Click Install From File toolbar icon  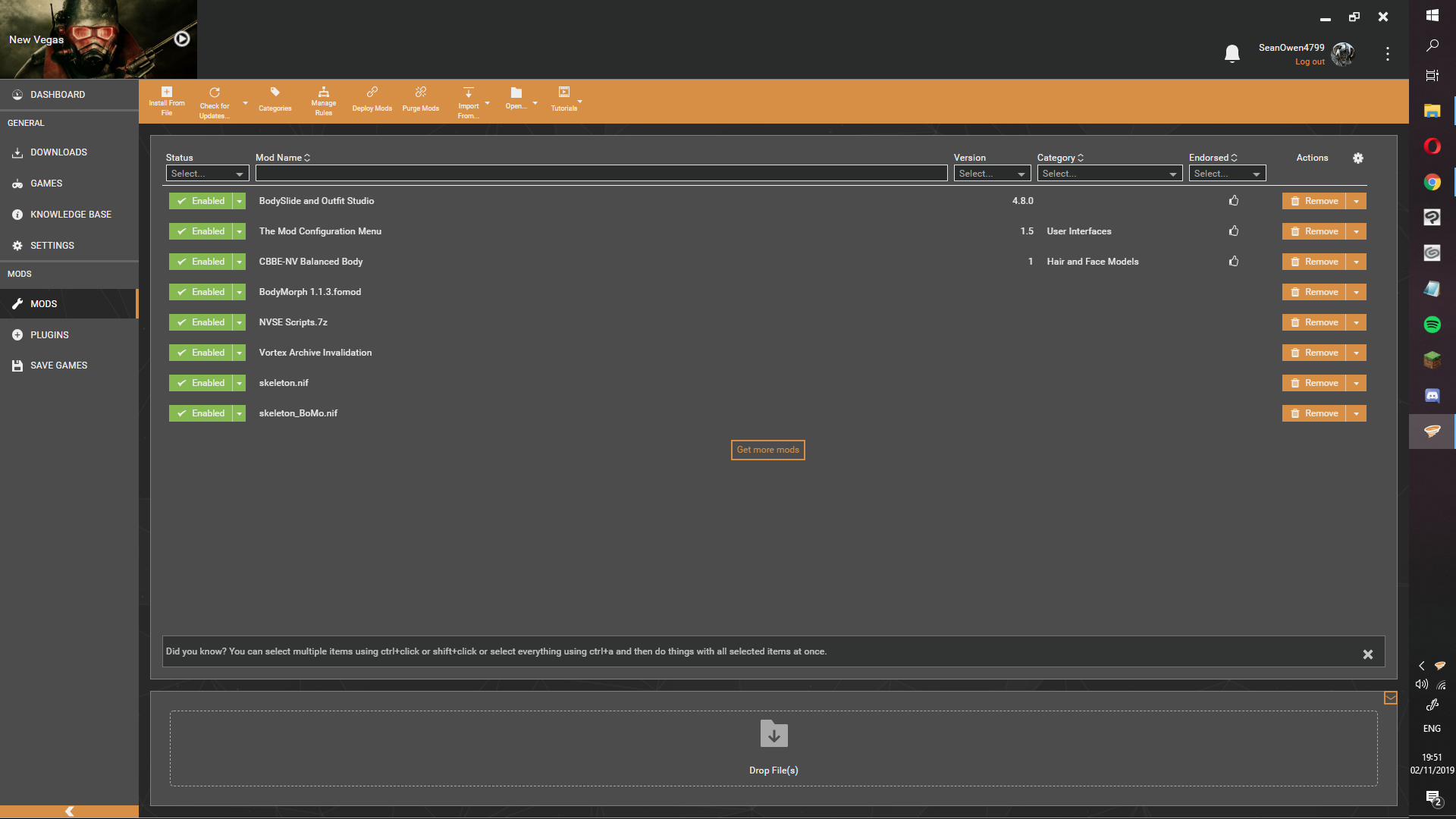pos(167,101)
